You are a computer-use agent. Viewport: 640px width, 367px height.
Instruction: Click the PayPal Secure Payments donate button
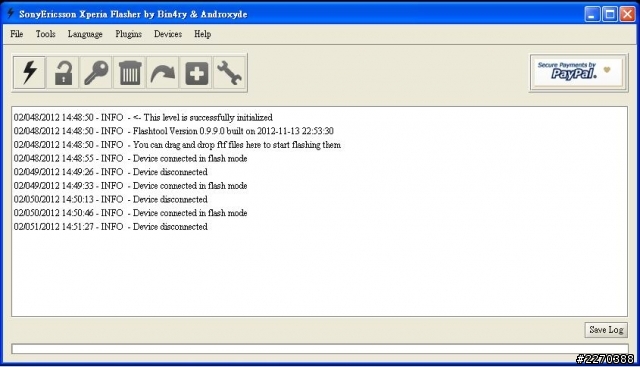(x=578, y=73)
